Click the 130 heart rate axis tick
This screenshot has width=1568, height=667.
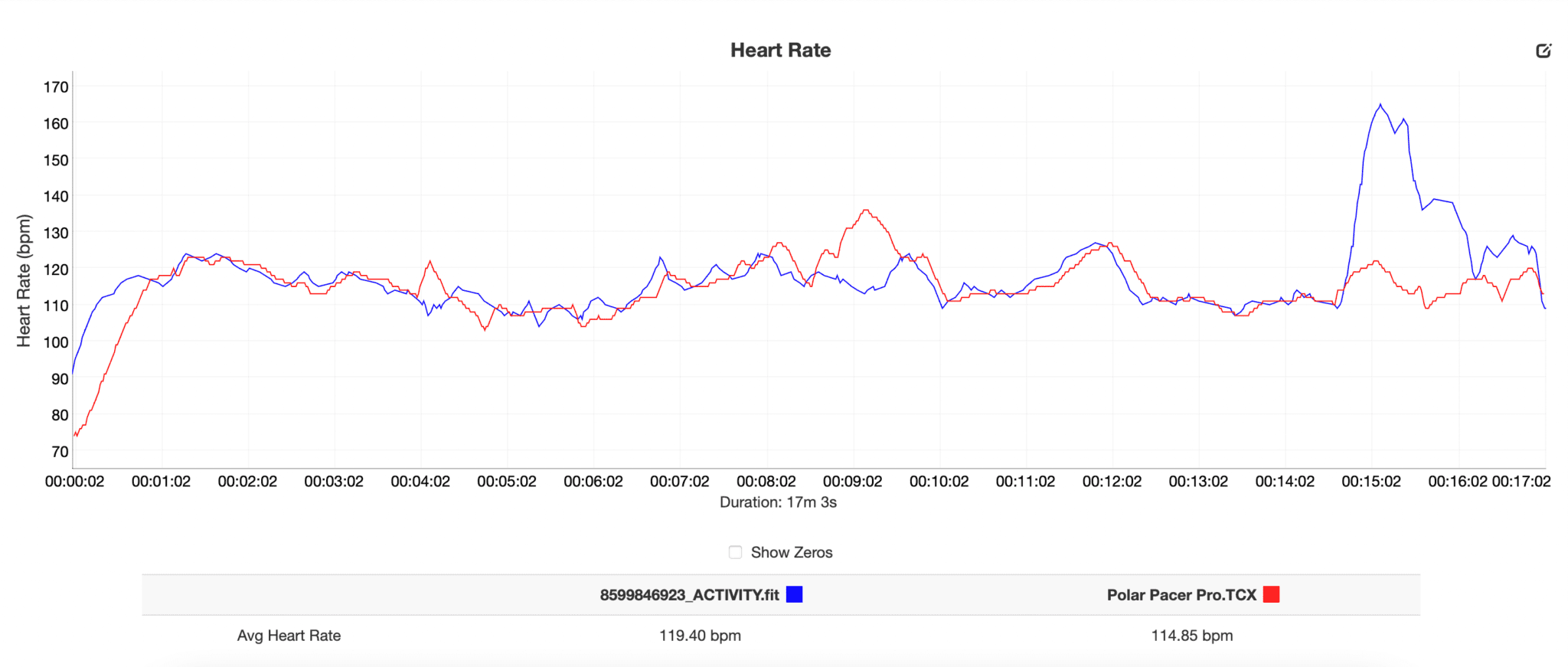[x=56, y=233]
